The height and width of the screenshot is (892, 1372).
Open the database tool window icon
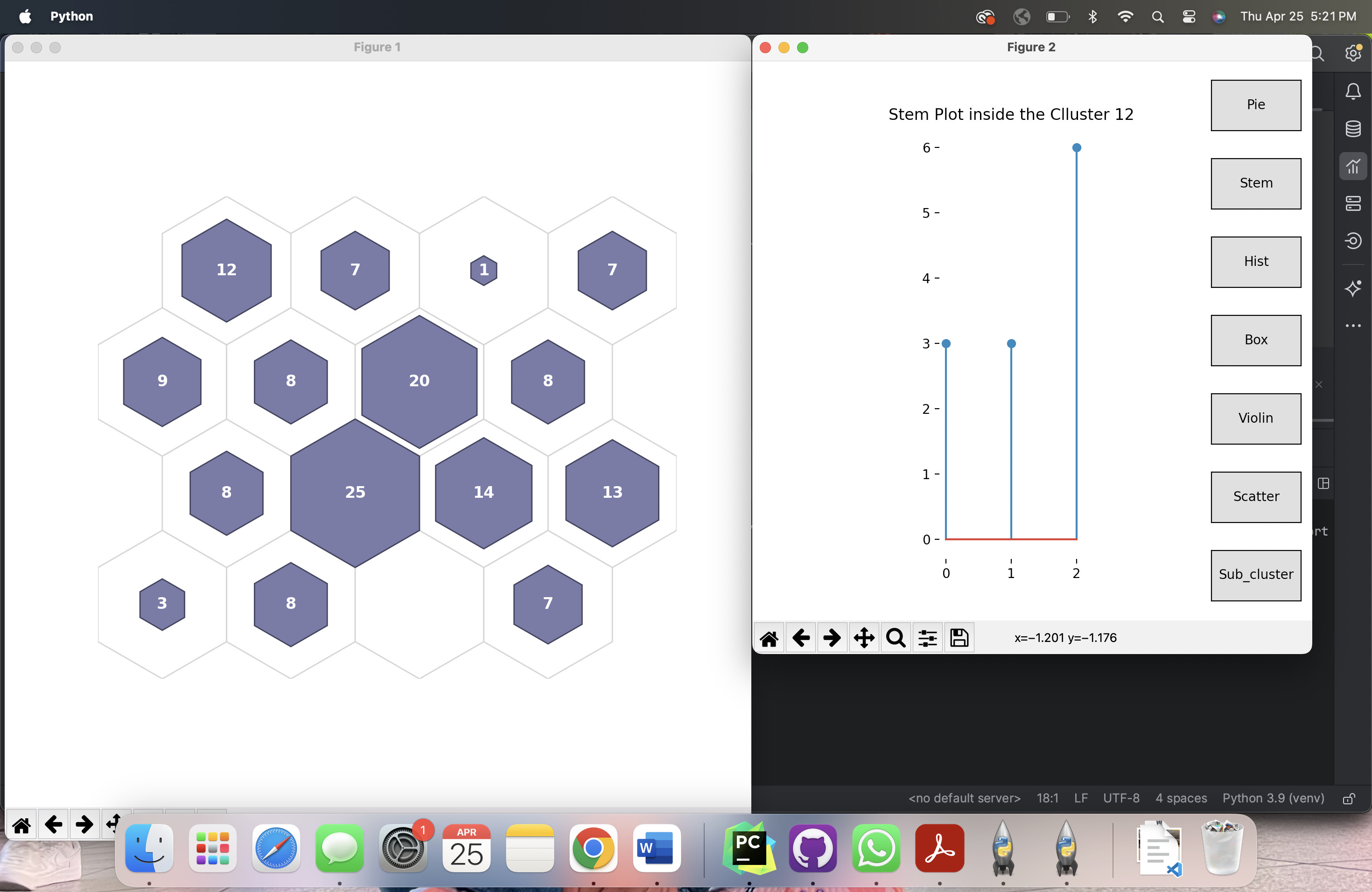[x=1353, y=128]
